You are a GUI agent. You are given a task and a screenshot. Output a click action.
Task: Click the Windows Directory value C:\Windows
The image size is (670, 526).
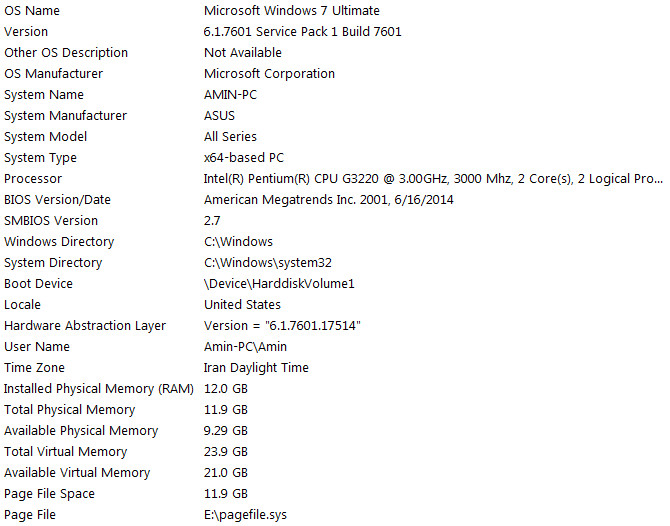[x=238, y=242]
